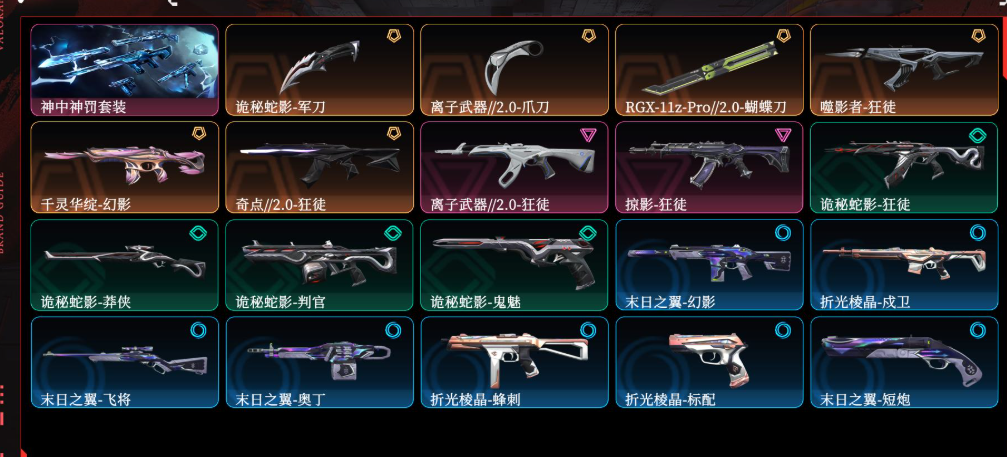Click the tier icon on 离子武器//2.0-爪刀
The image size is (1007, 457).
coord(590,36)
